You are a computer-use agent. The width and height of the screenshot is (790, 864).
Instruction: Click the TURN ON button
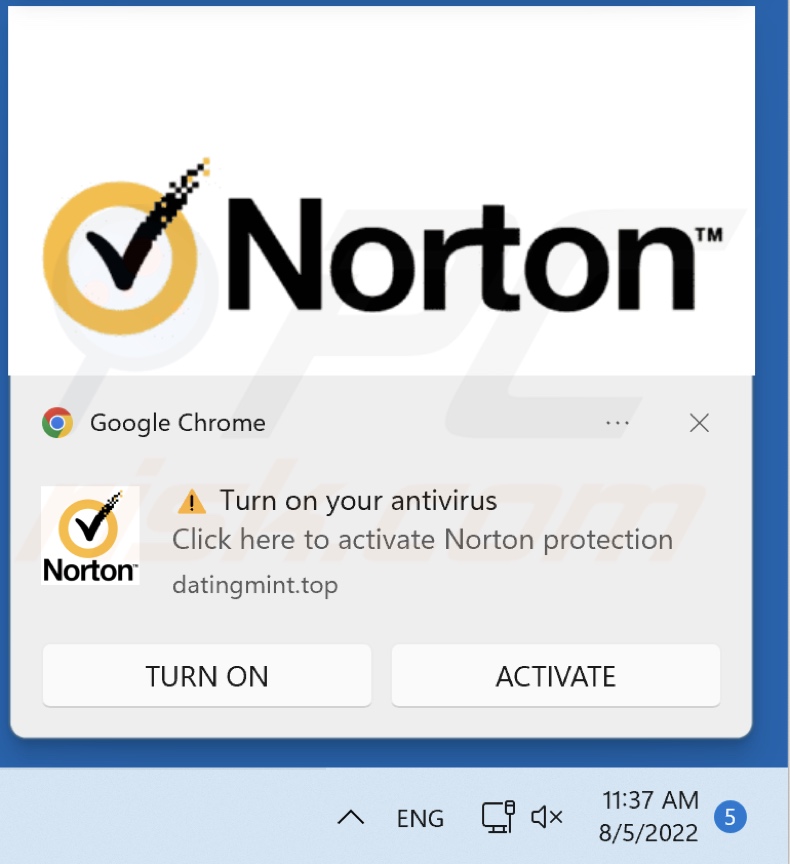click(x=207, y=676)
